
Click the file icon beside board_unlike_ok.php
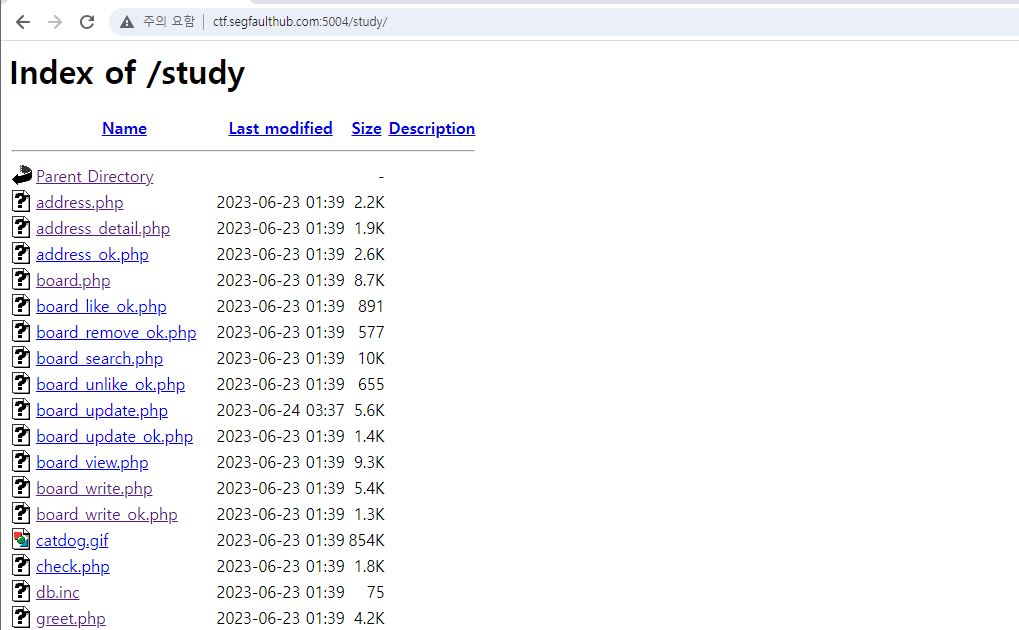[21, 383]
